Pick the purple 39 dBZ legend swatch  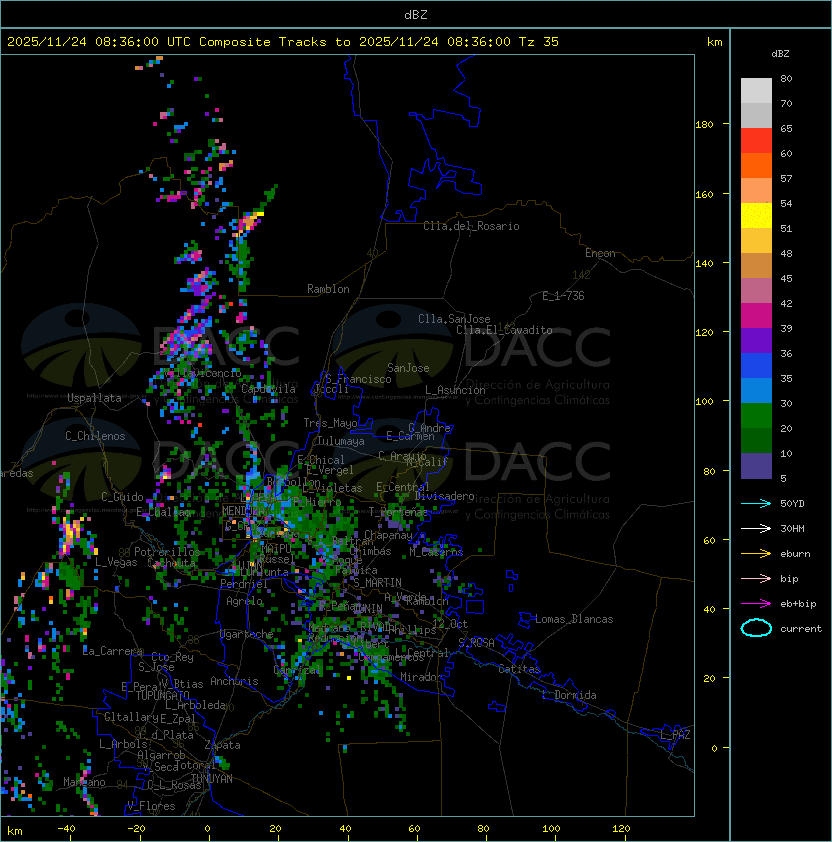coord(756,340)
